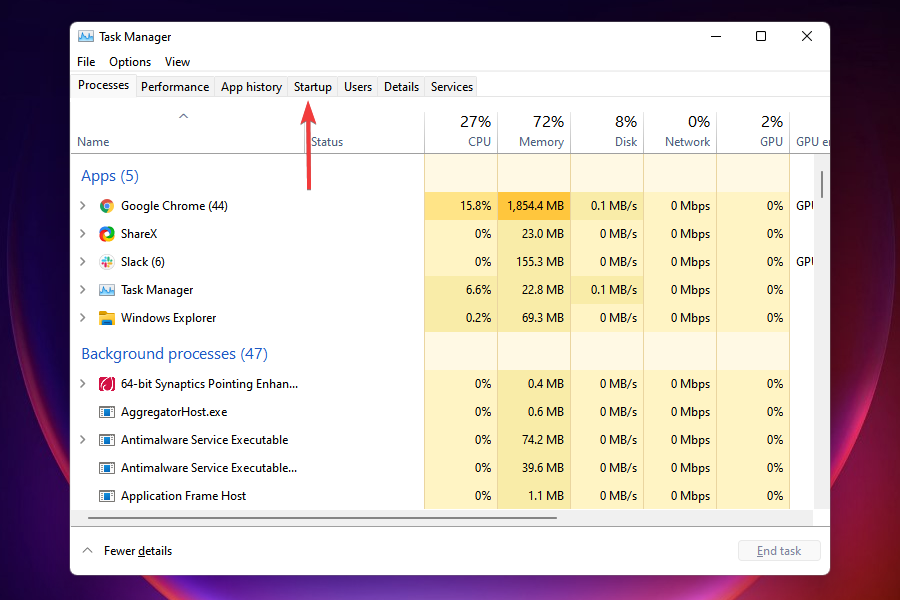The image size is (900, 600).
Task: Click the Synaptics Pointing Enhancements icon
Action: pos(107,384)
